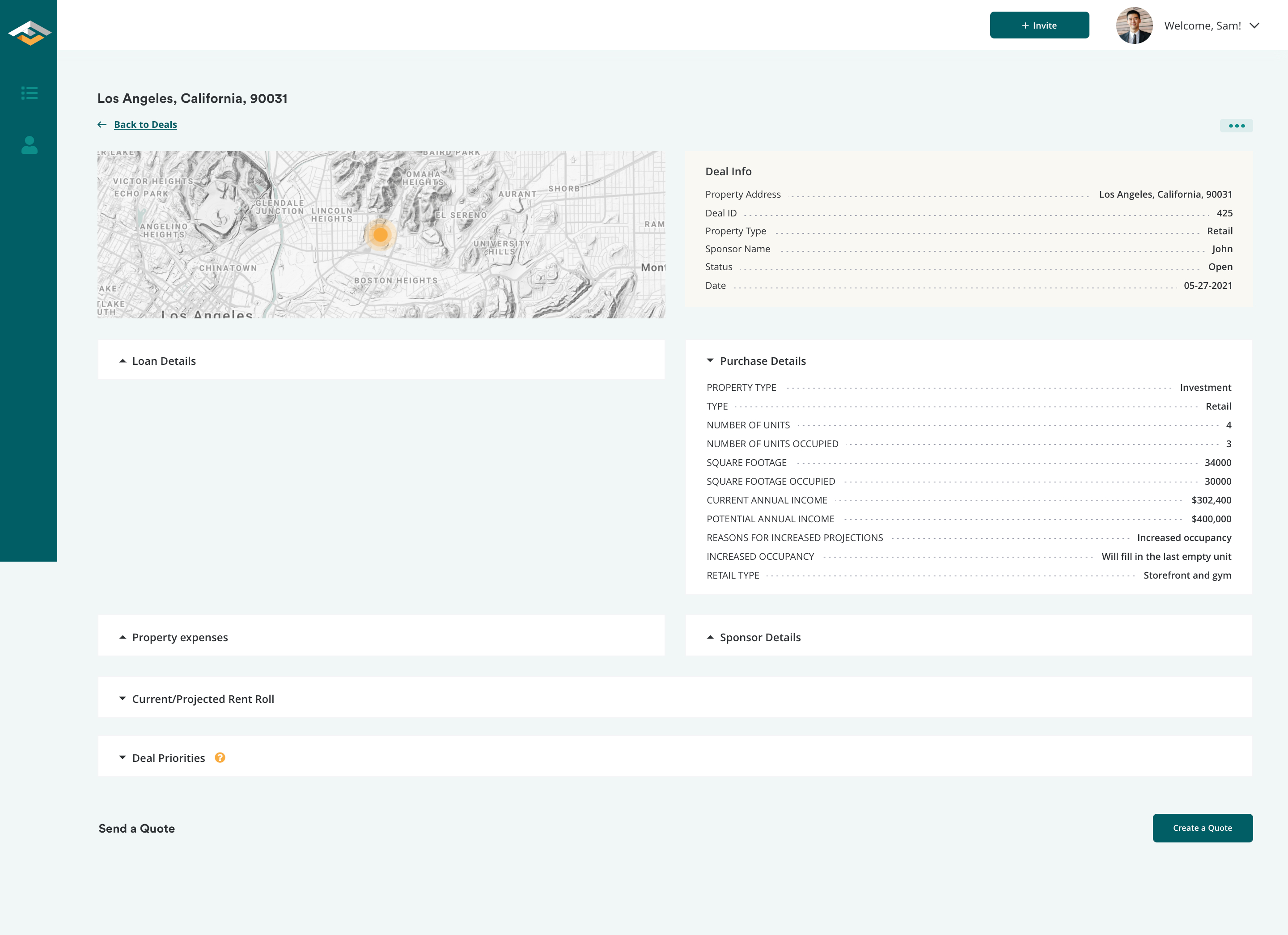The image size is (1288, 935).
Task: Open help for Deal Priorities
Action: click(220, 757)
